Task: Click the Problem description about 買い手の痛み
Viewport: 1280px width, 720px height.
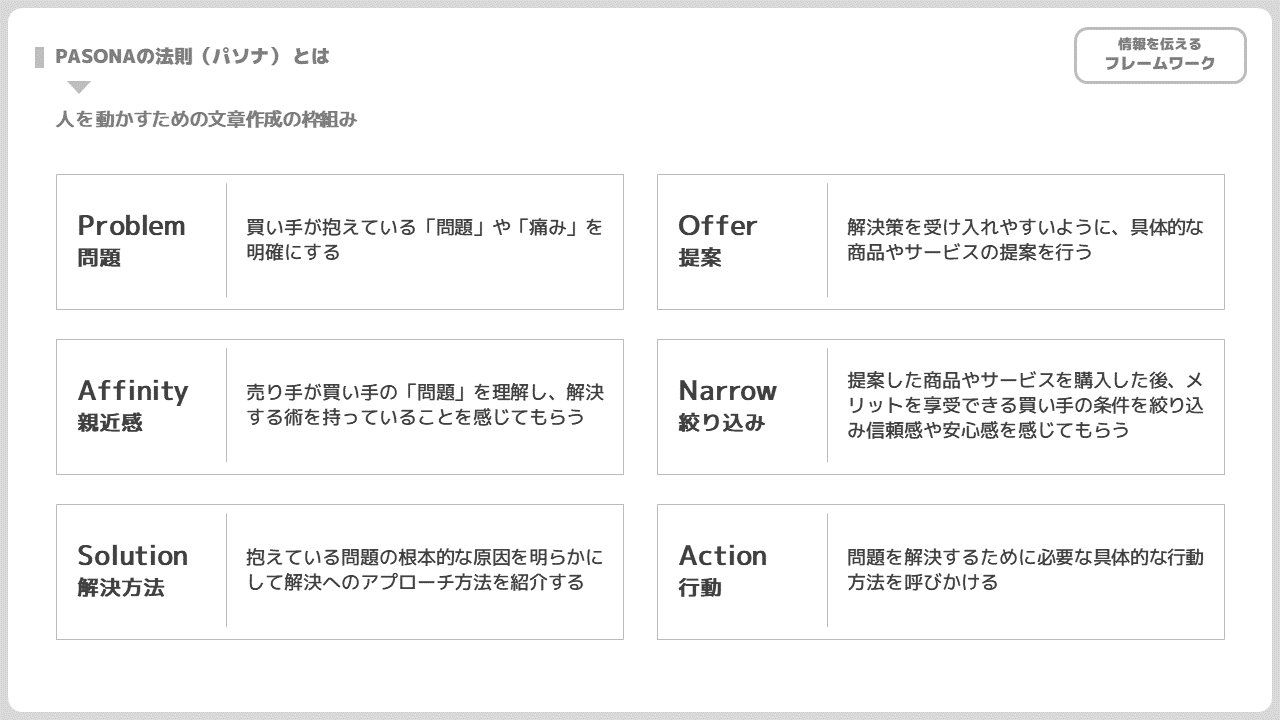Action: coord(425,239)
